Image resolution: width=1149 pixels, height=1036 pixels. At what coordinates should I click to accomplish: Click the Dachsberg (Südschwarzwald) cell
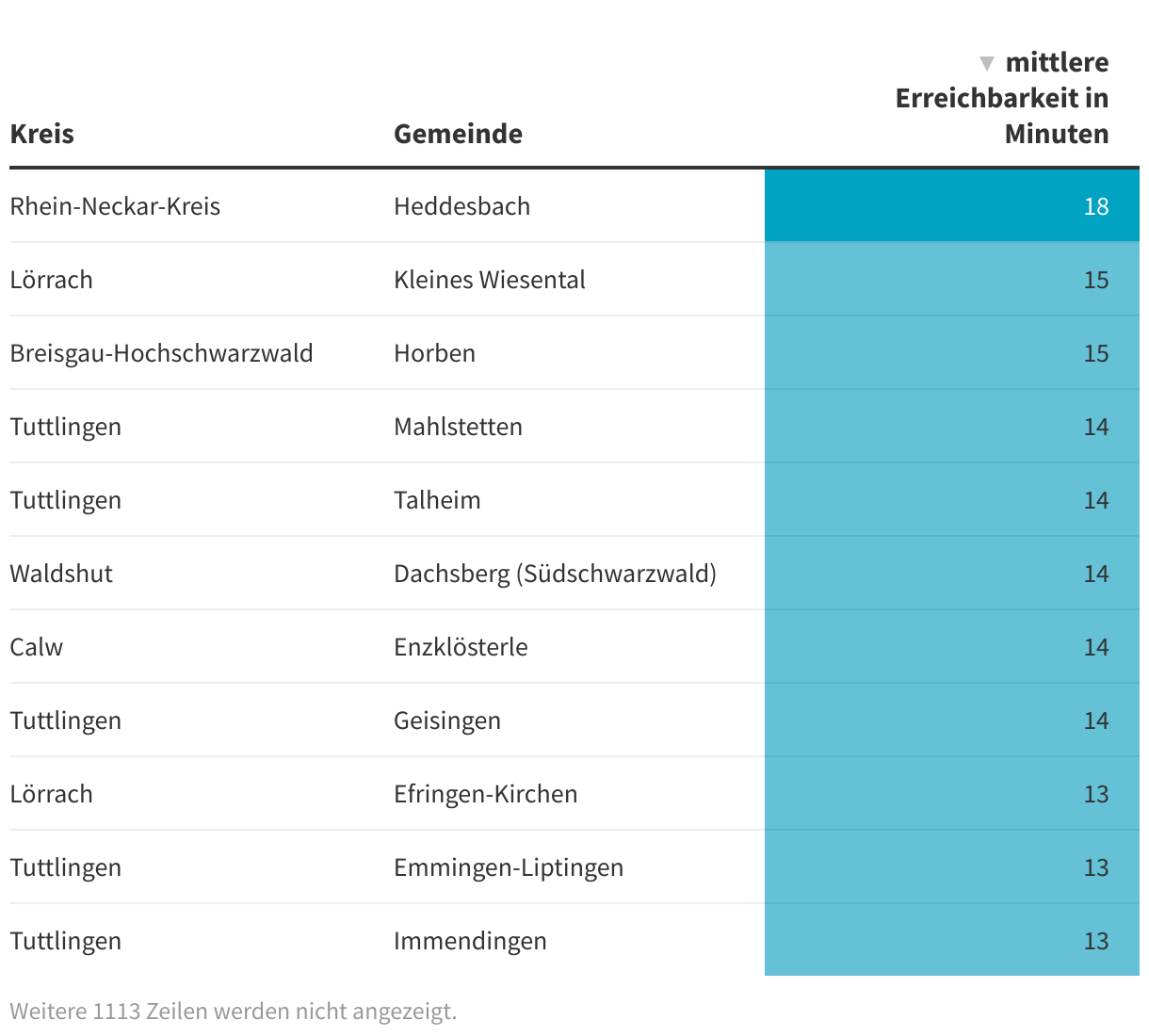[555, 574]
